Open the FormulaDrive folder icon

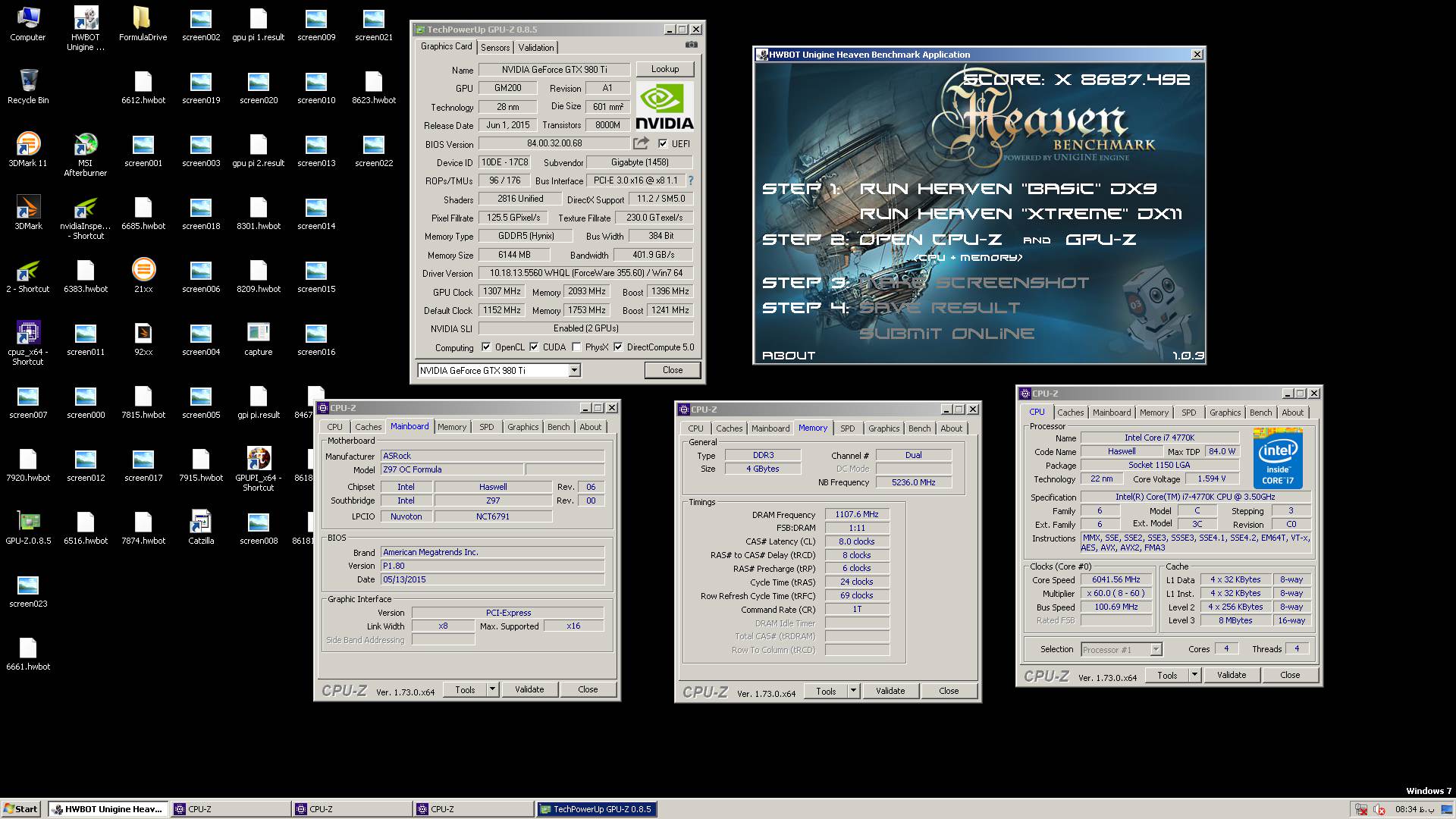coord(143,24)
